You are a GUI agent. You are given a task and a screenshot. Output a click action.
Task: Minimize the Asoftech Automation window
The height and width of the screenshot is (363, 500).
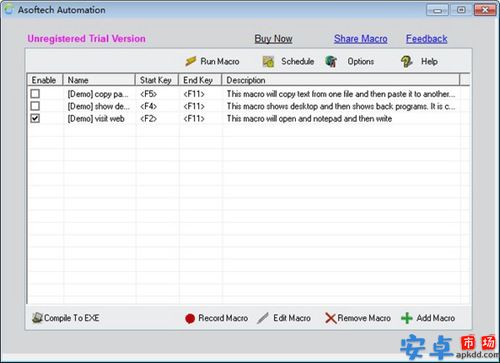438,10
